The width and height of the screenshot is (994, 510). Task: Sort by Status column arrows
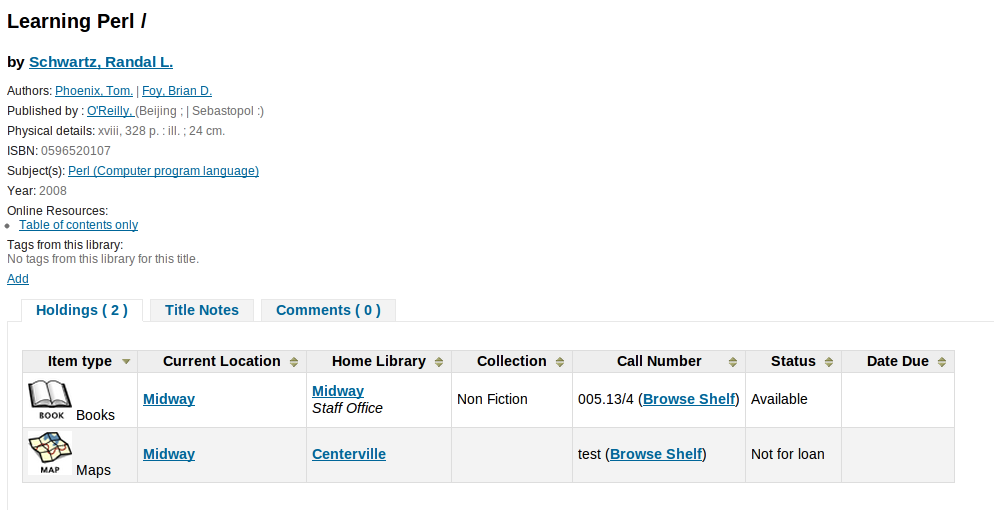tap(829, 362)
